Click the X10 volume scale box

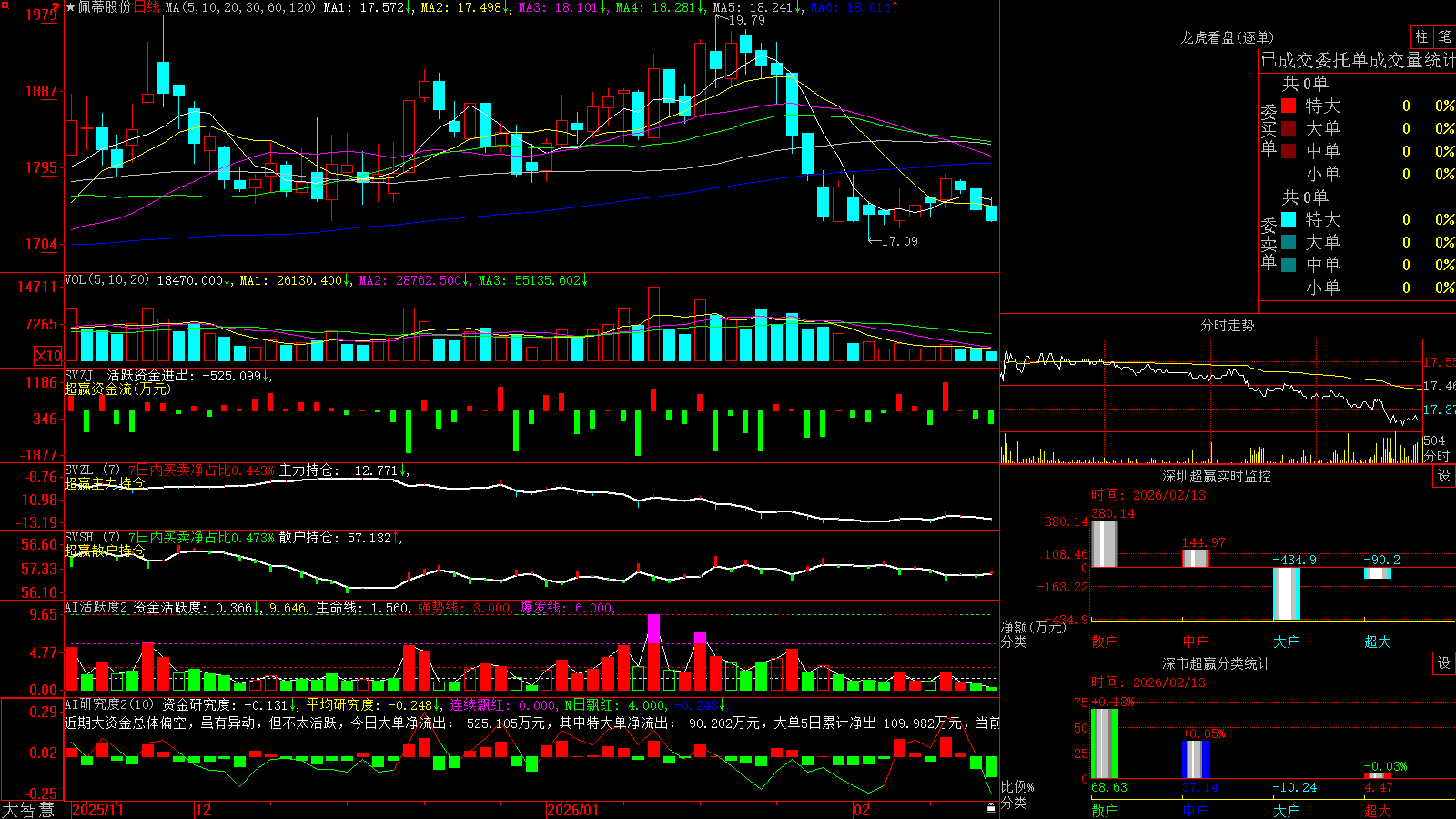[48, 356]
